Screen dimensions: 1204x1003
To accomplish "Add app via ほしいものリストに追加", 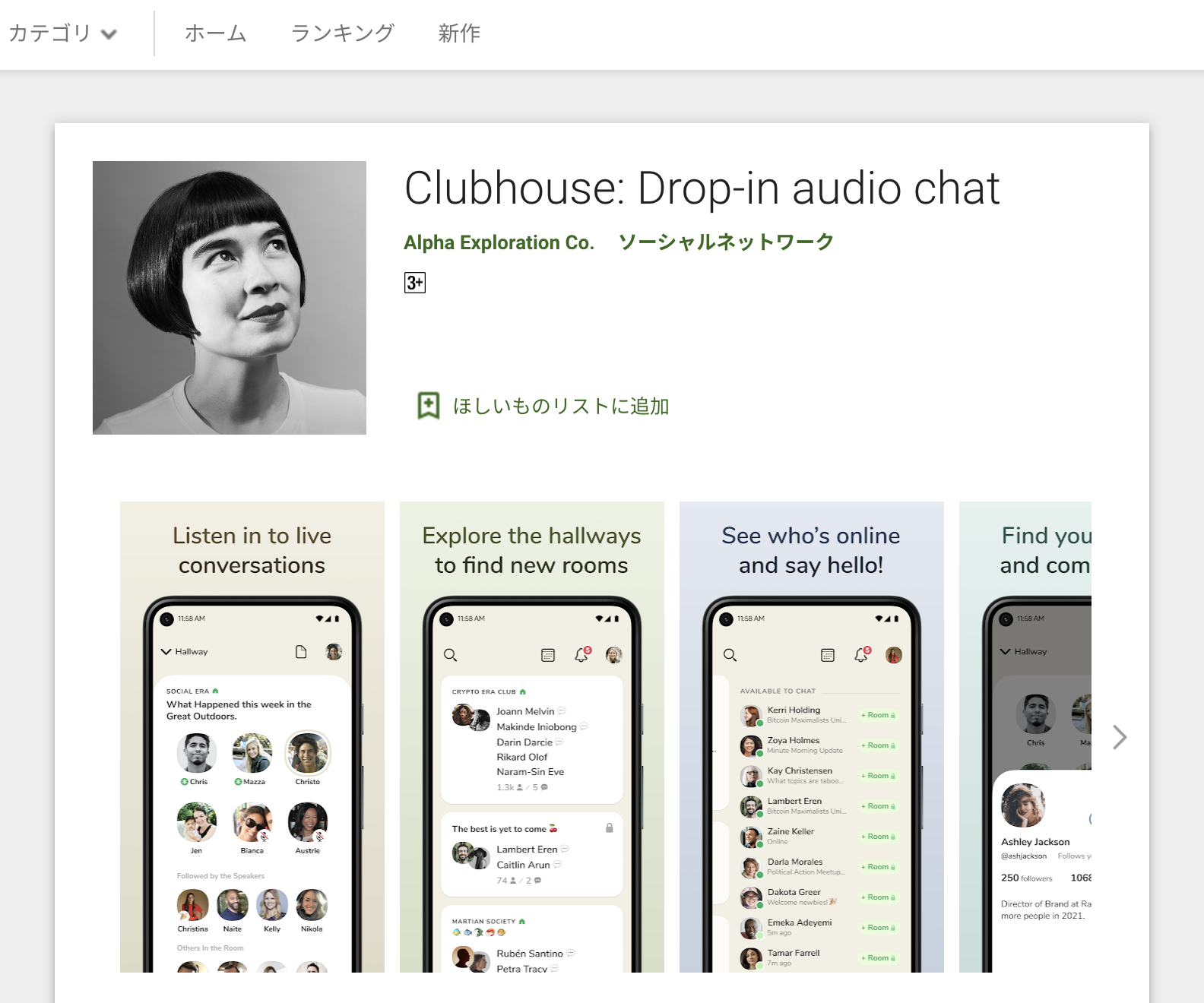I will (561, 407).
